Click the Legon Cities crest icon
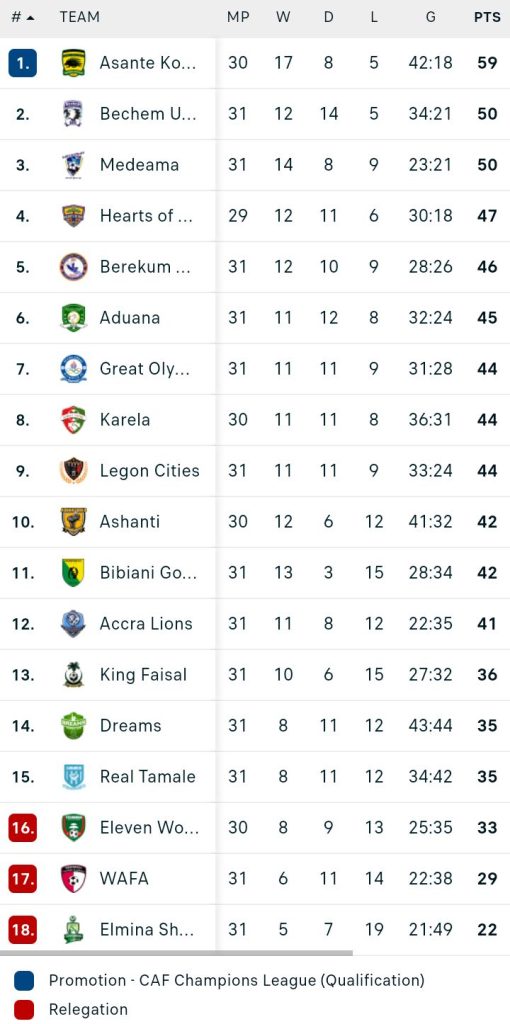 point(74,471)
